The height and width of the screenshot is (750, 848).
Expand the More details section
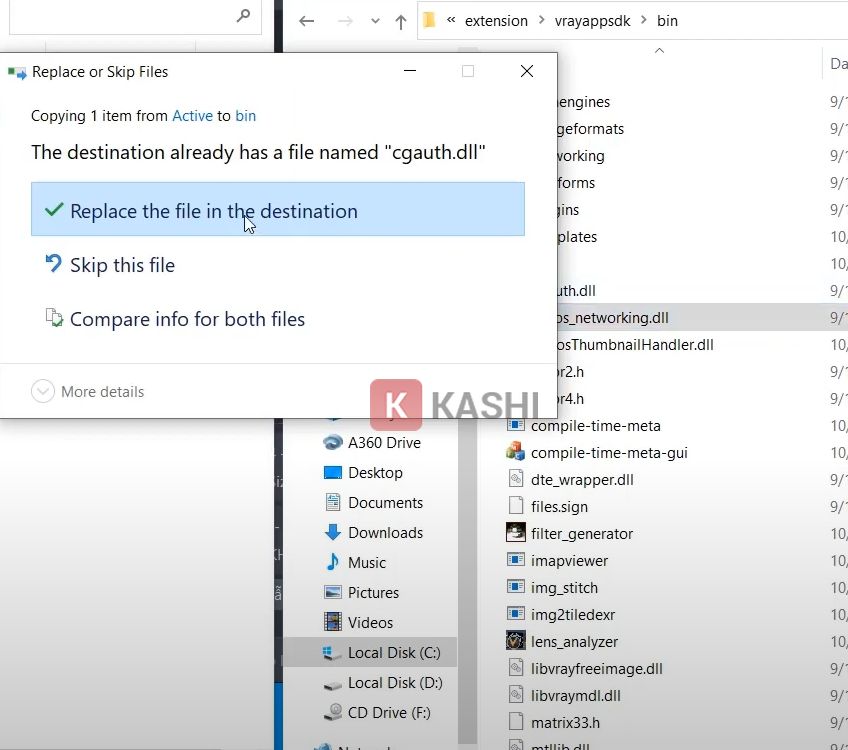click(x=43, y=392)
